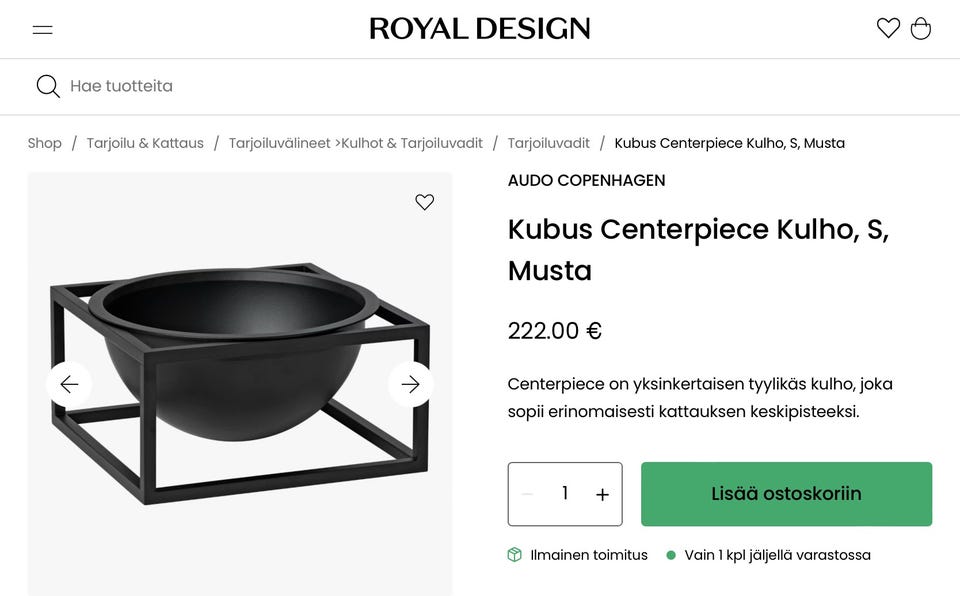Viewport: 960px width, 596px height.
Task: Add product to favorites via heart on image
Action: tap(424, 201)
